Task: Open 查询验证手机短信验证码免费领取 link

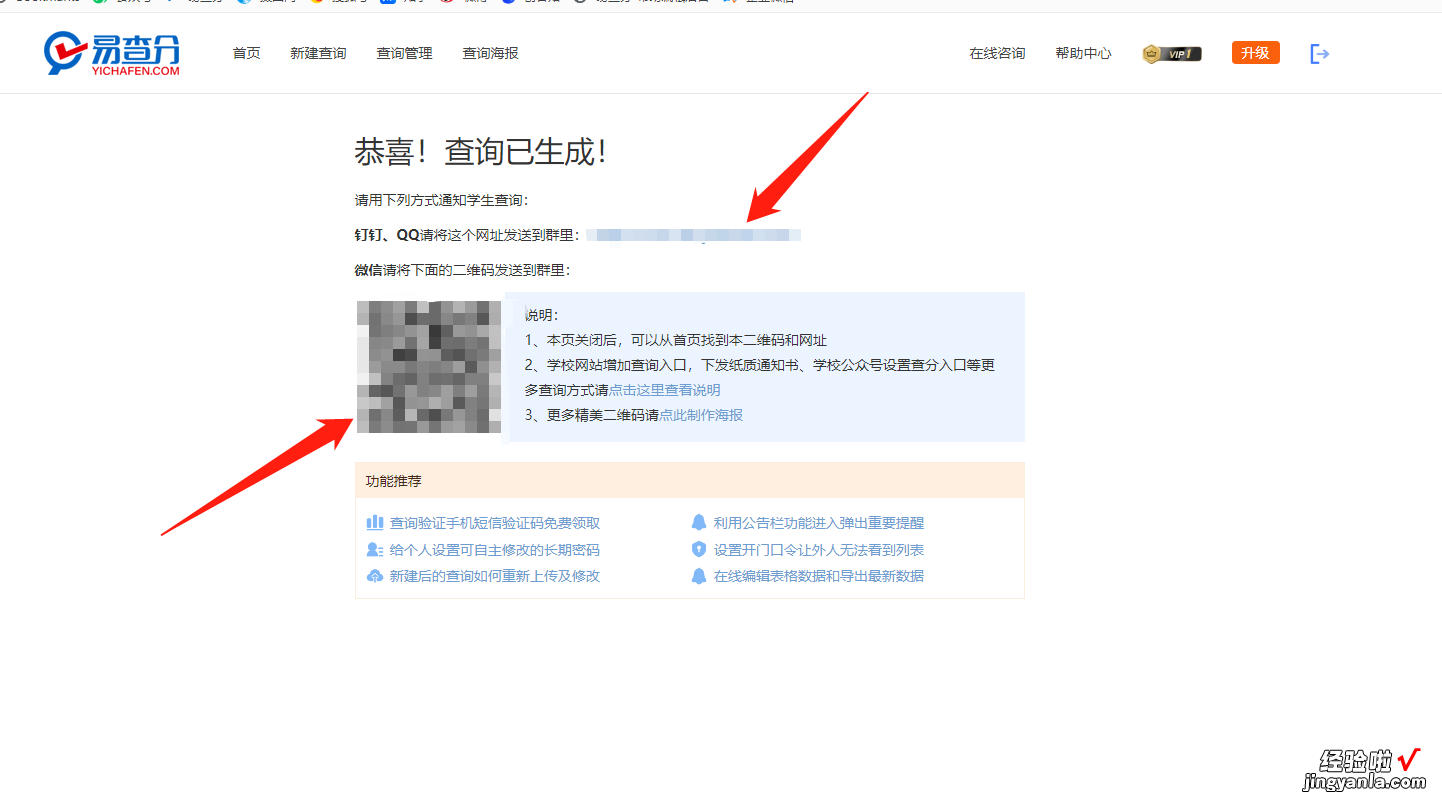Action: 495,523
